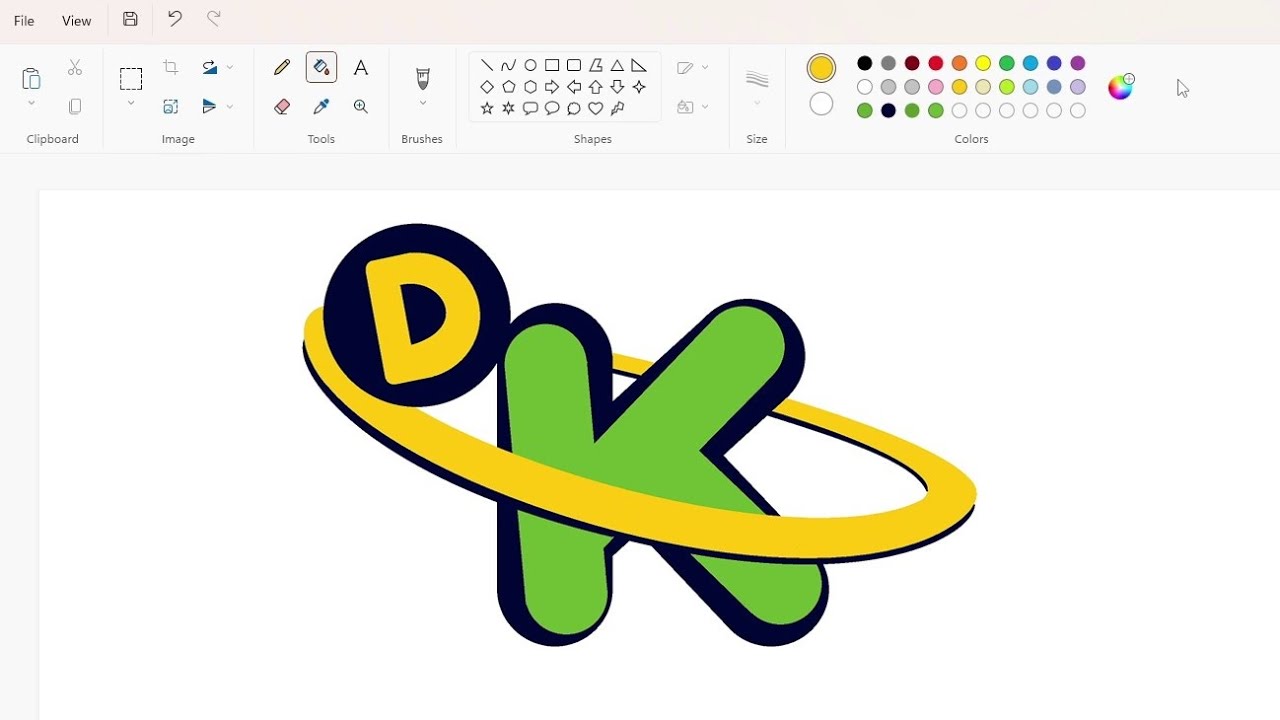Click the Rotate icon

(x=209, y=68)
